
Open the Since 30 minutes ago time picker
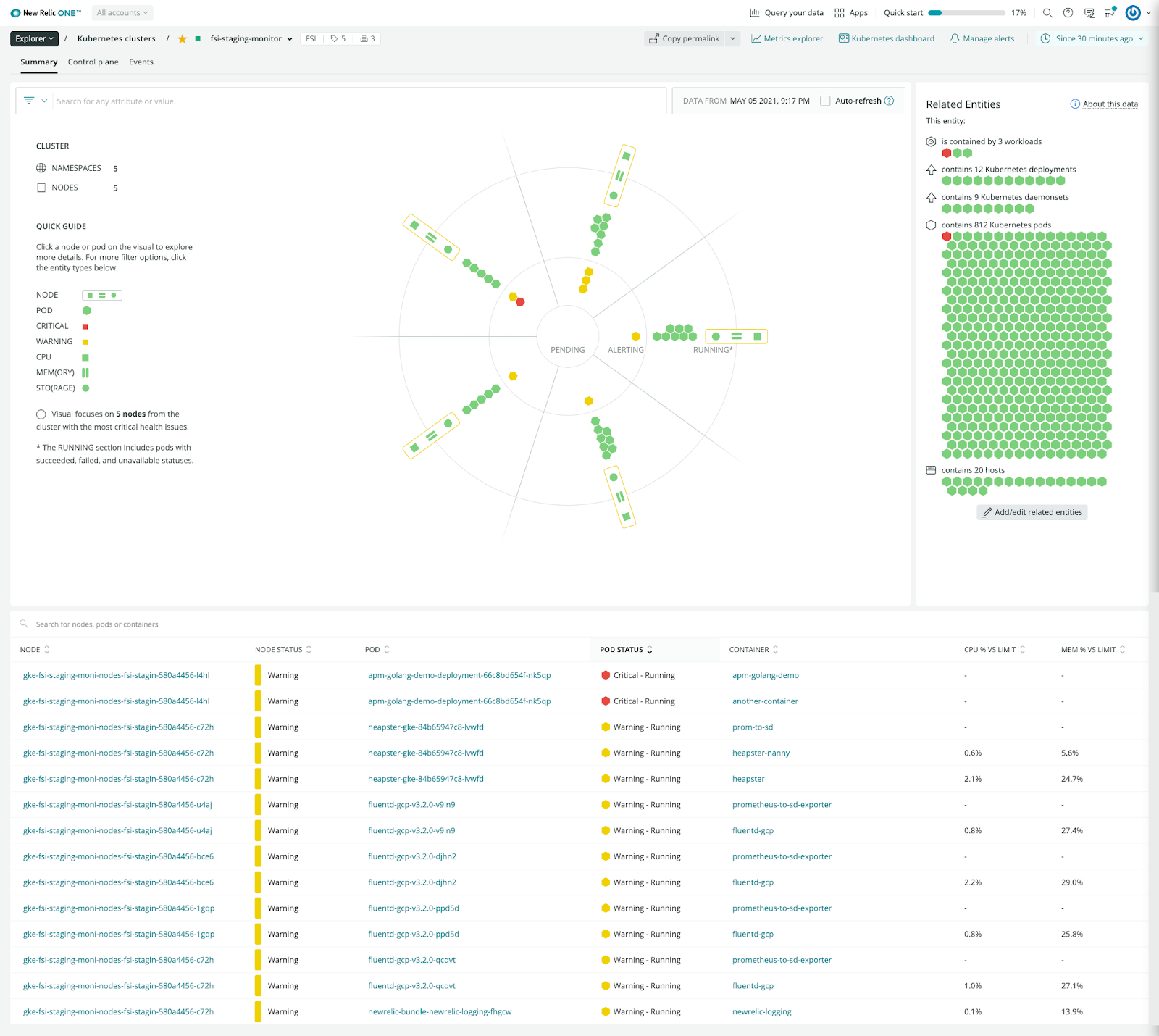1090,38
